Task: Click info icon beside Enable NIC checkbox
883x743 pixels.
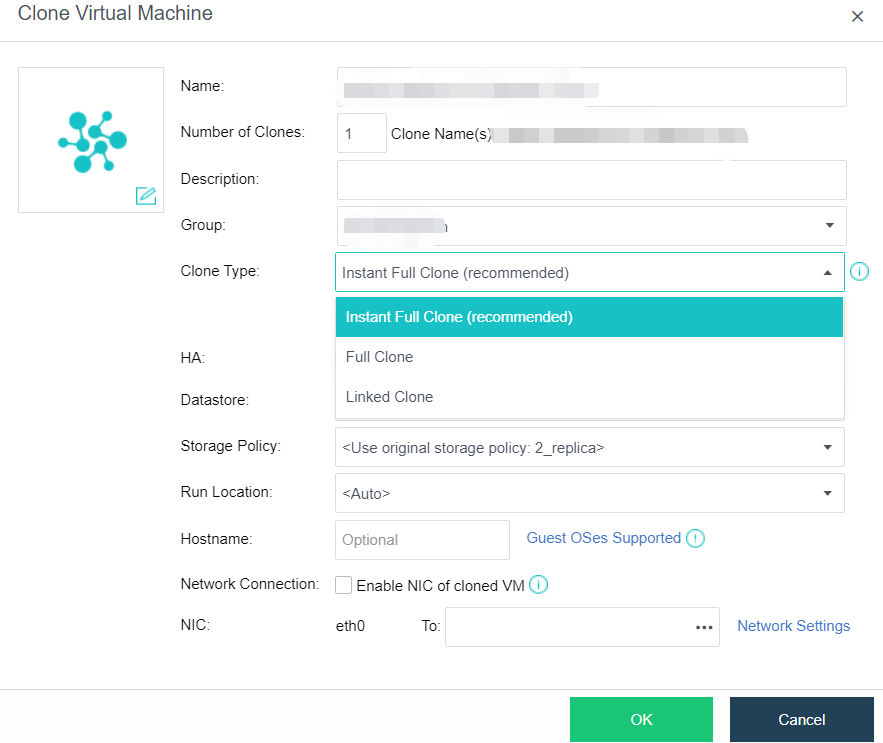Action: pos(538,586)
